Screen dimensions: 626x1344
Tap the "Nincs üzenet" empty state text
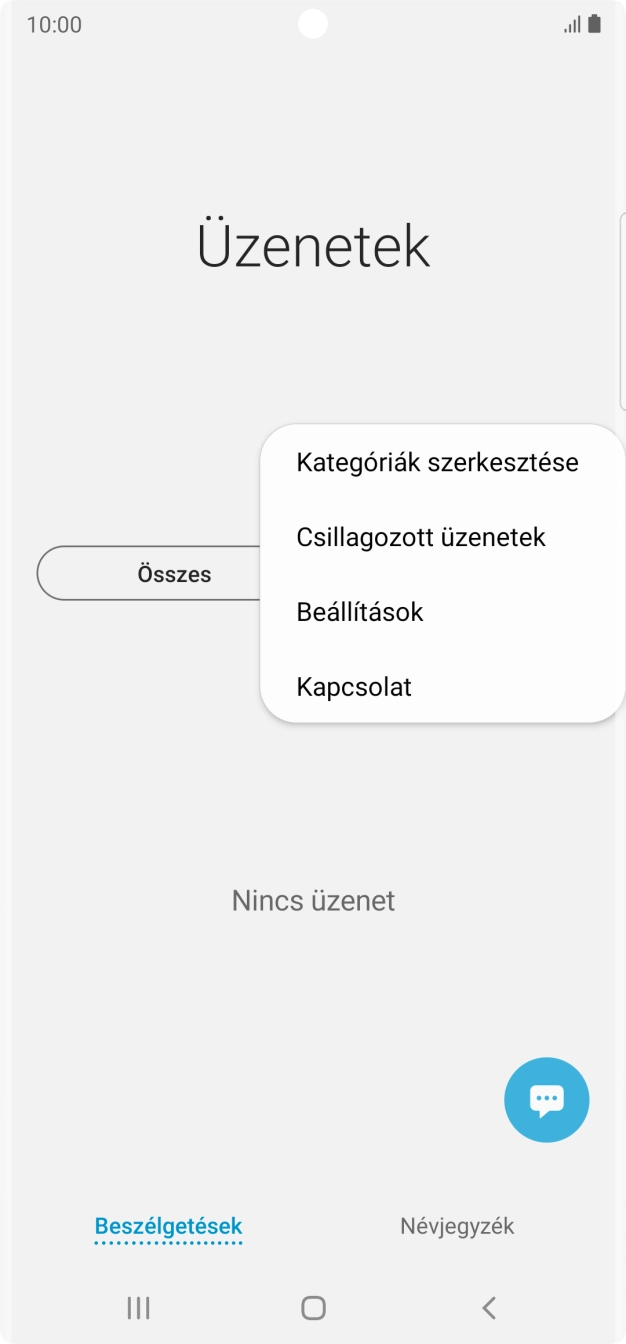point(313,900)
